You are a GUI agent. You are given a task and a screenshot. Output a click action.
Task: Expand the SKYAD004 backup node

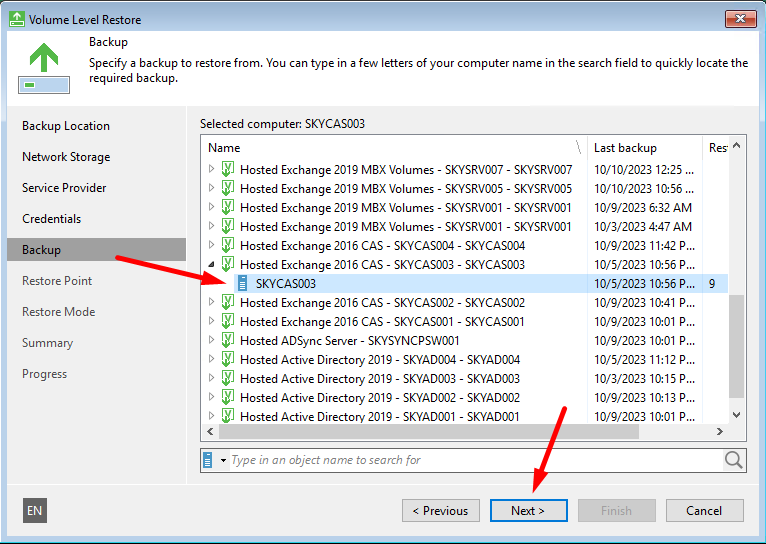(212, 359)
